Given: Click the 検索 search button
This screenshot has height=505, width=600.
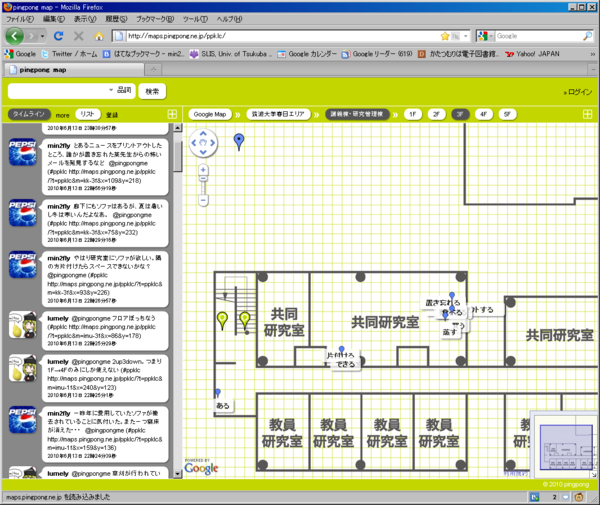Looking at the screenshot, I should pos(152,91).
